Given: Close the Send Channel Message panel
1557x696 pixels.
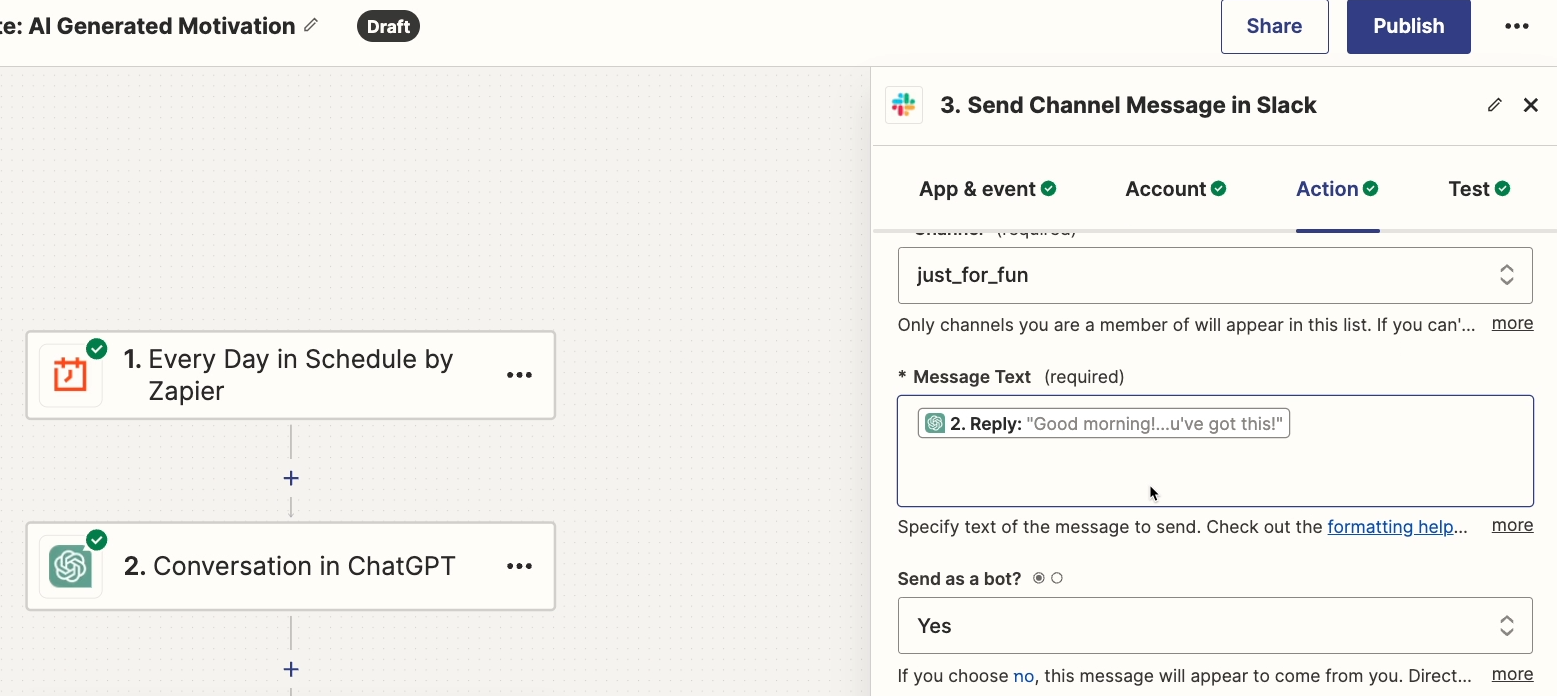Looking at the screenshot, I should point(1531,105).
